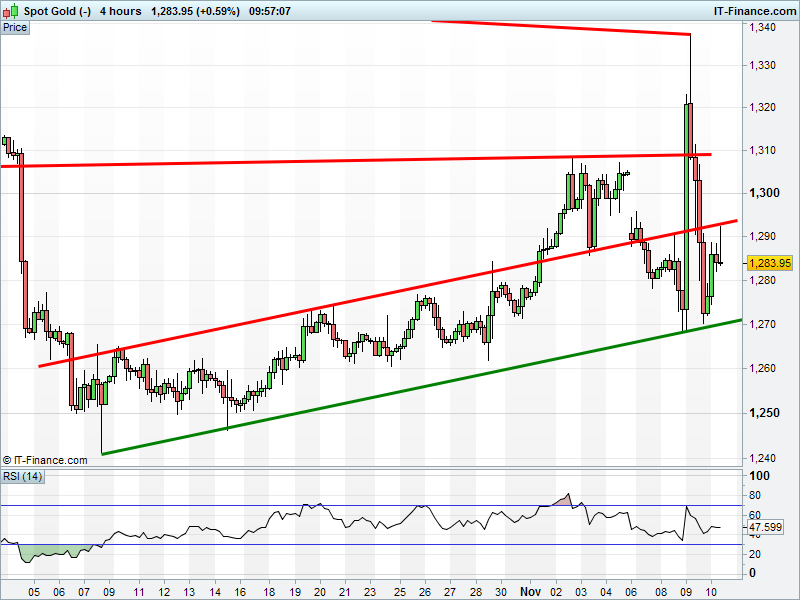Click the date label 10 on time axis
The image size is (800, 600).
tap(711, 592)
